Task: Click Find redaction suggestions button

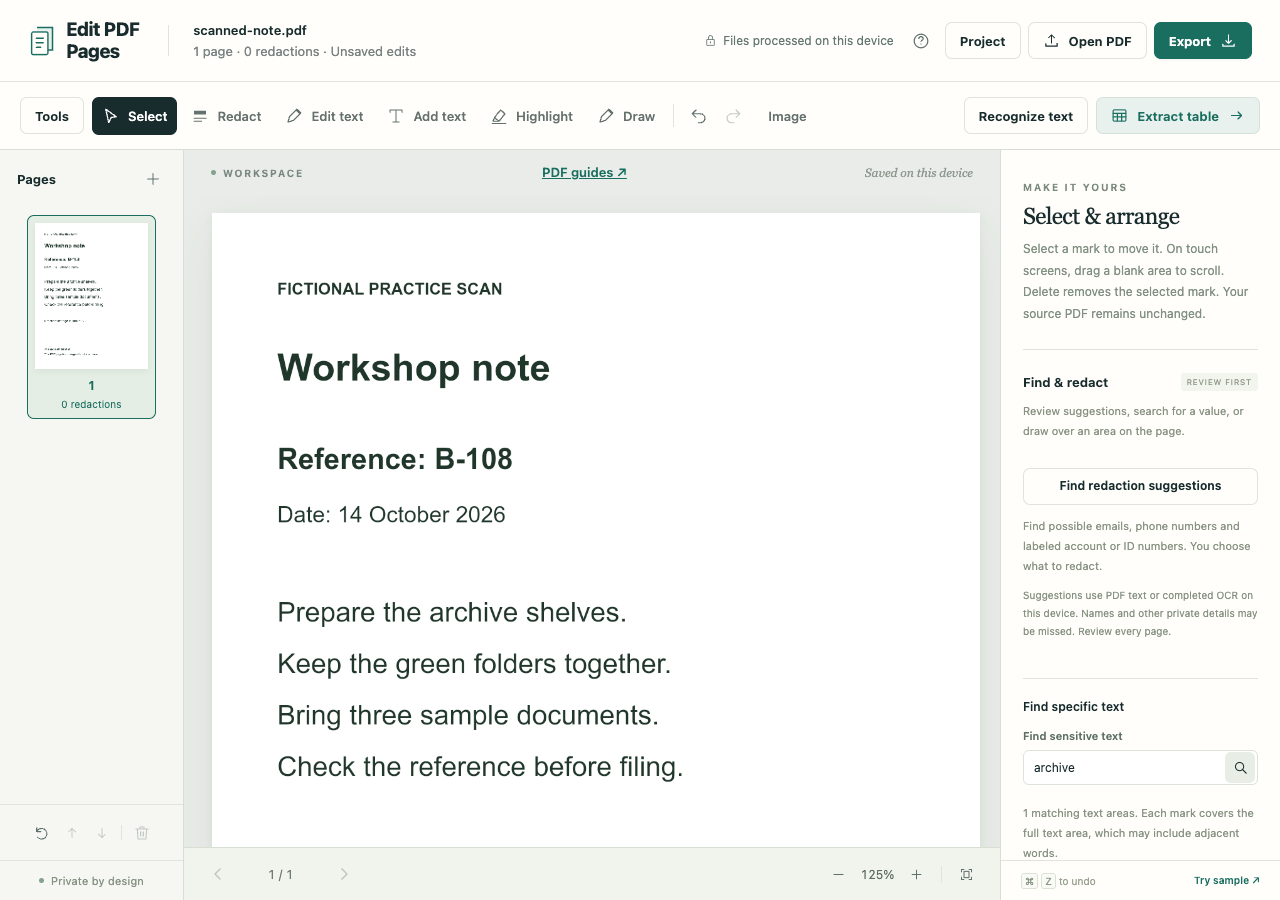Action: 1140,486
